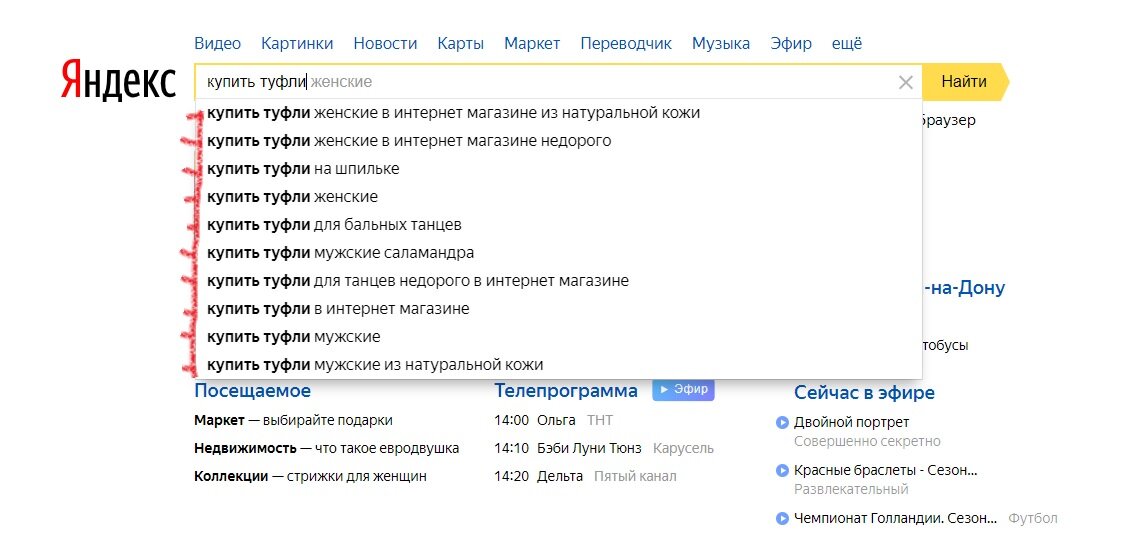Clear the search field with the X icon

(x=906, y=82)
